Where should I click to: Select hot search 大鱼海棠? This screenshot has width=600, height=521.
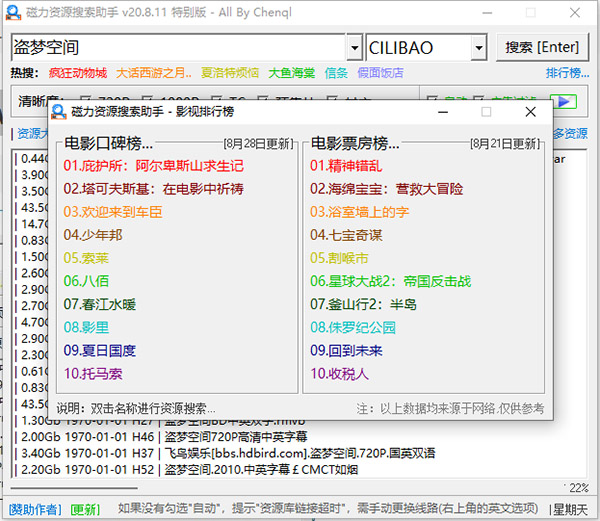[291, 73]
